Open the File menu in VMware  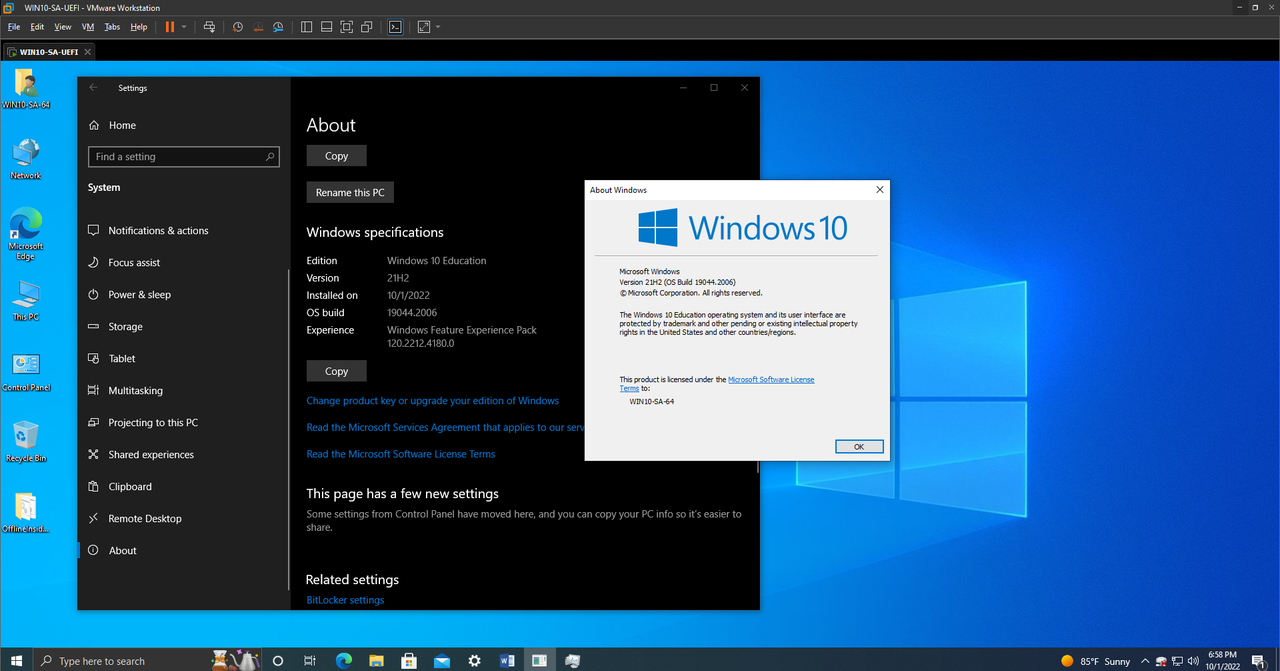point(14,27)
